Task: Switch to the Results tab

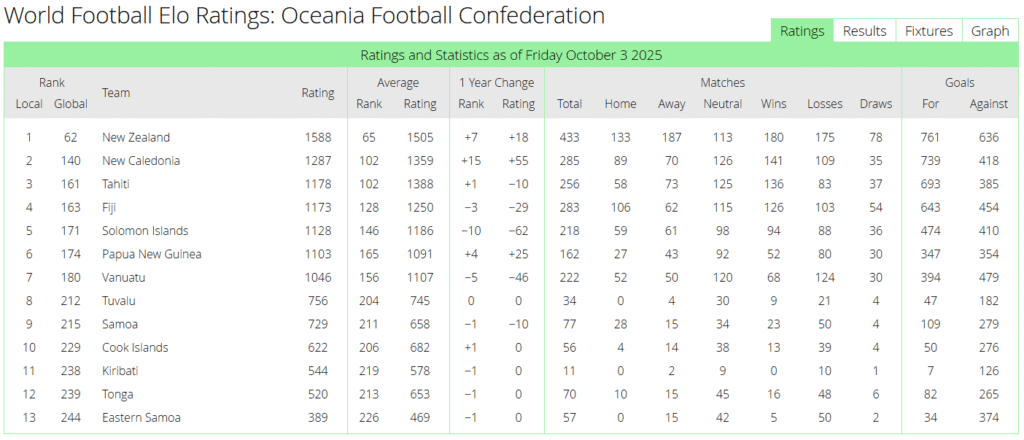Action: (x=864, y=31)
